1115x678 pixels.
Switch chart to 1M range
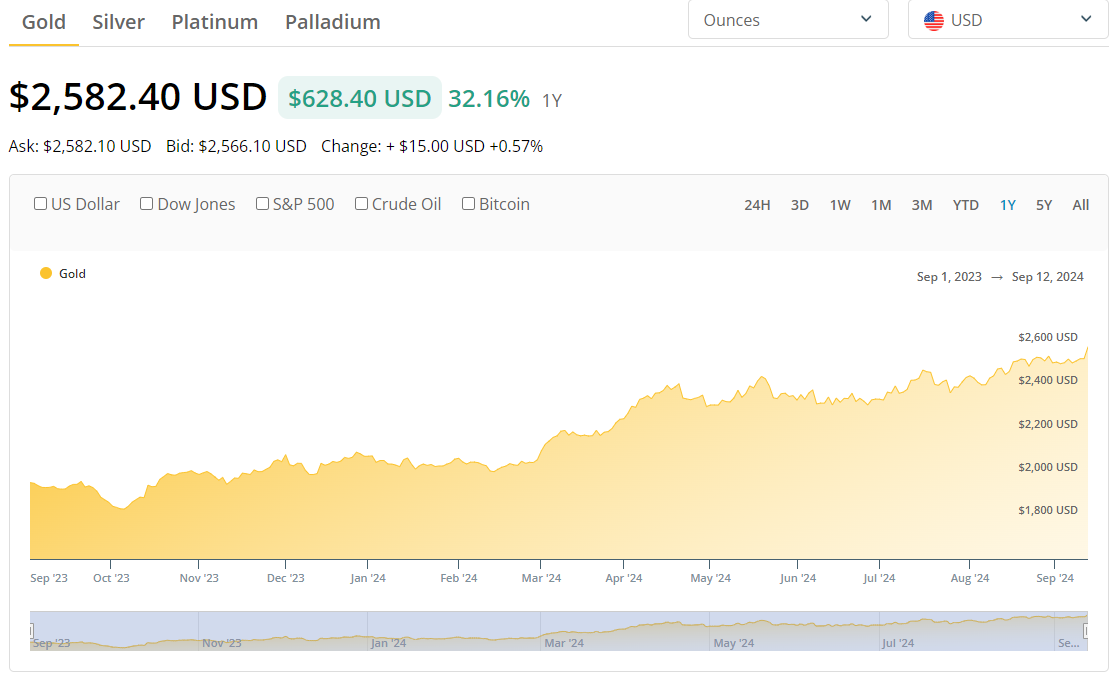coord(881,205)
